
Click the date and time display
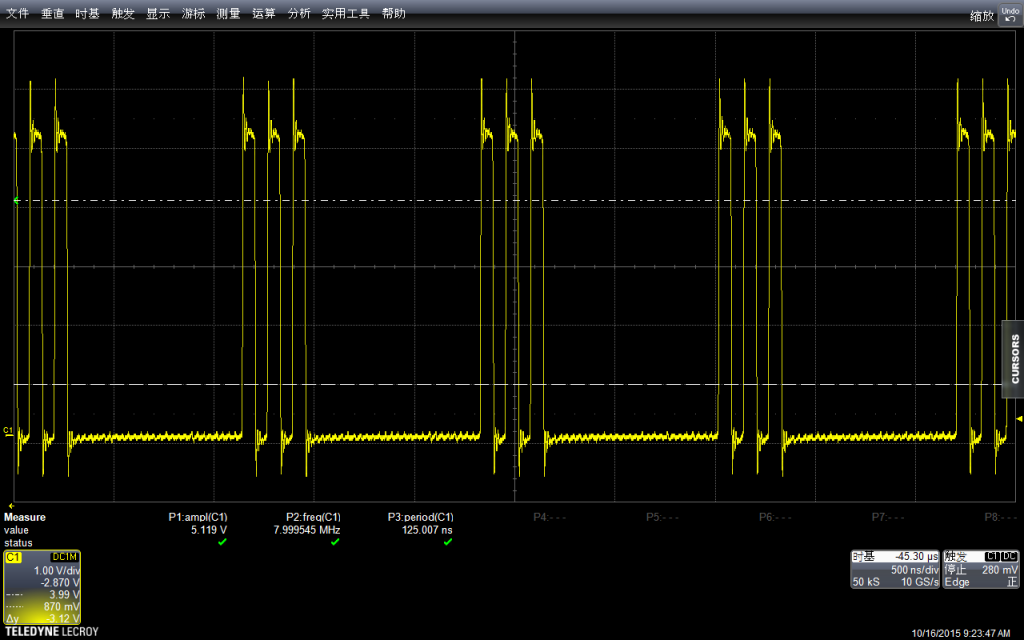coord(961,633)
